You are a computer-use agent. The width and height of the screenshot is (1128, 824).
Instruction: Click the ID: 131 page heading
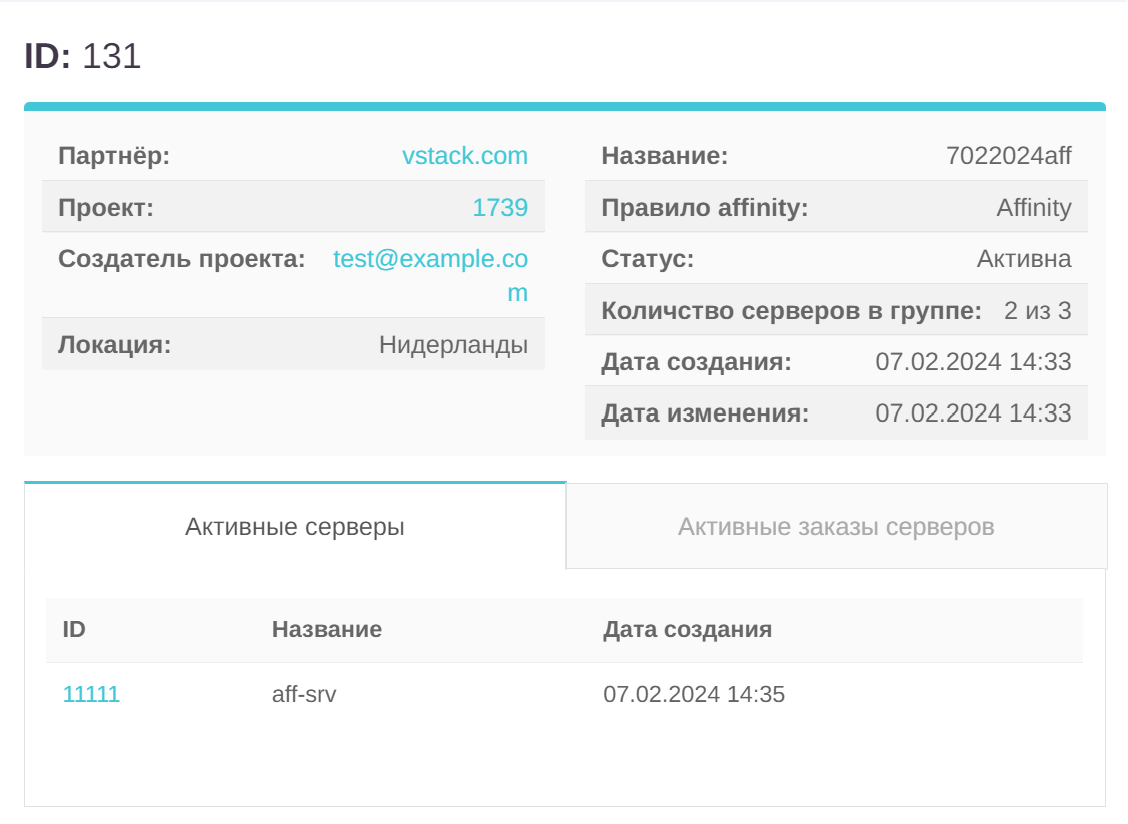click(x=83, y=56)
